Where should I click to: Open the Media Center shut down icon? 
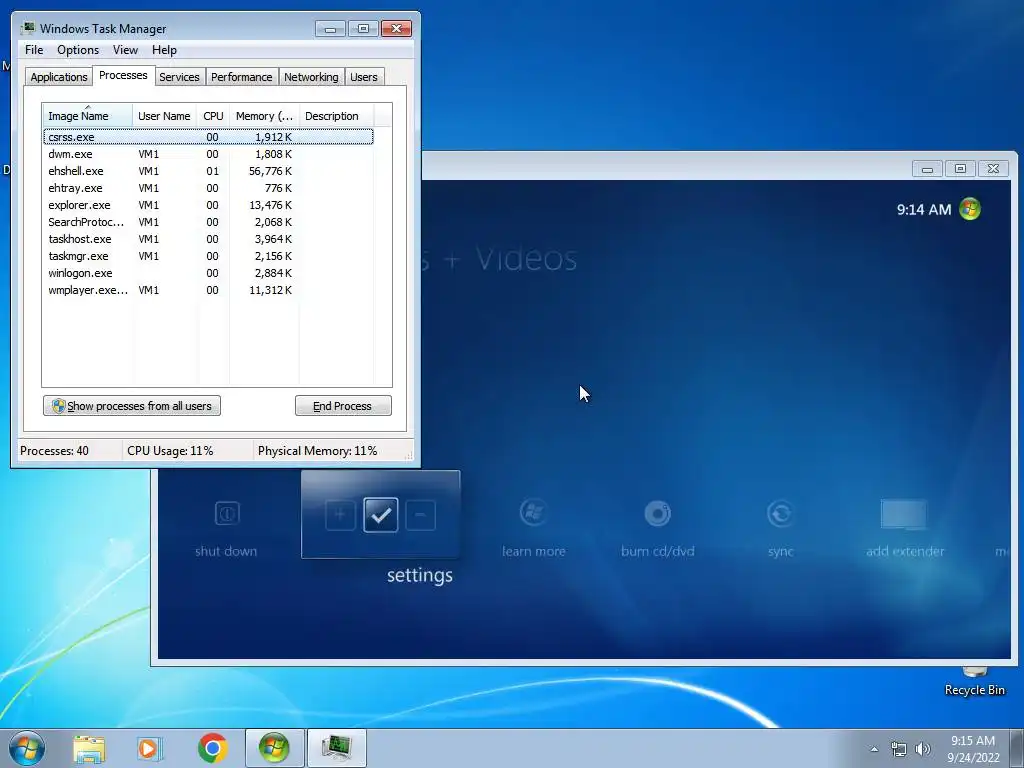(x=227, y=513)
